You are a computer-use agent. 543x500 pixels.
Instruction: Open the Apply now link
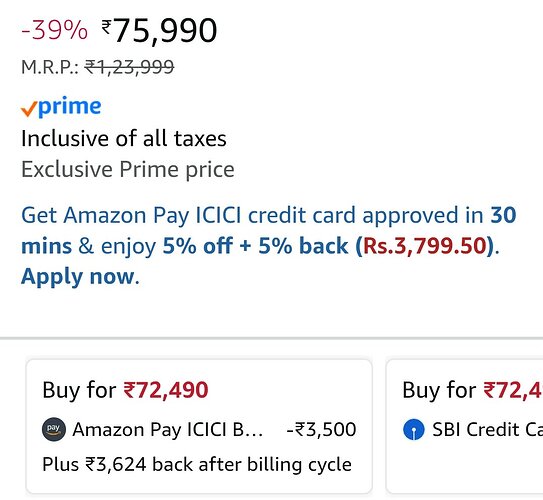78,276
